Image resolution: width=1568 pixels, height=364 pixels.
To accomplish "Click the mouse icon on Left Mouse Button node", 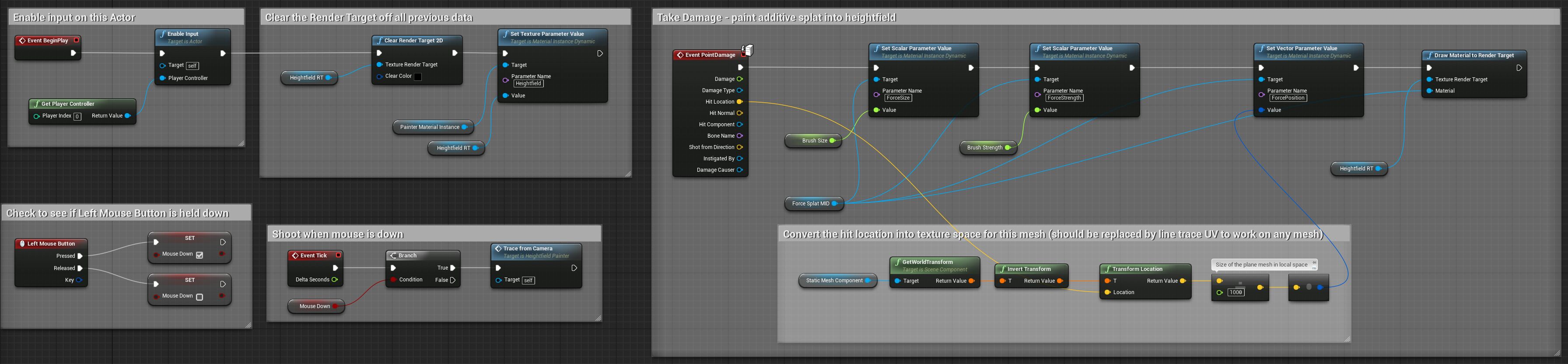I will click(x=22, y=244).
